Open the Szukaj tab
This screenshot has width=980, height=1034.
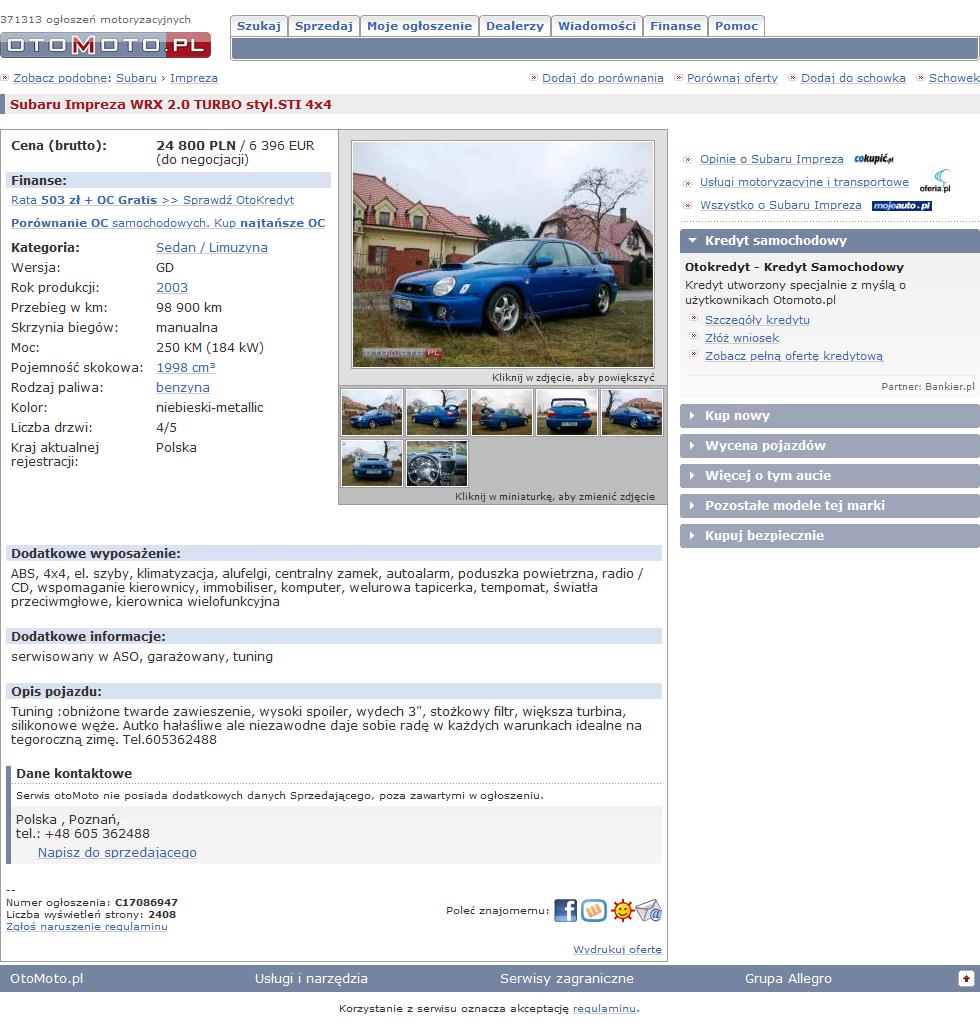pos(259,26)
